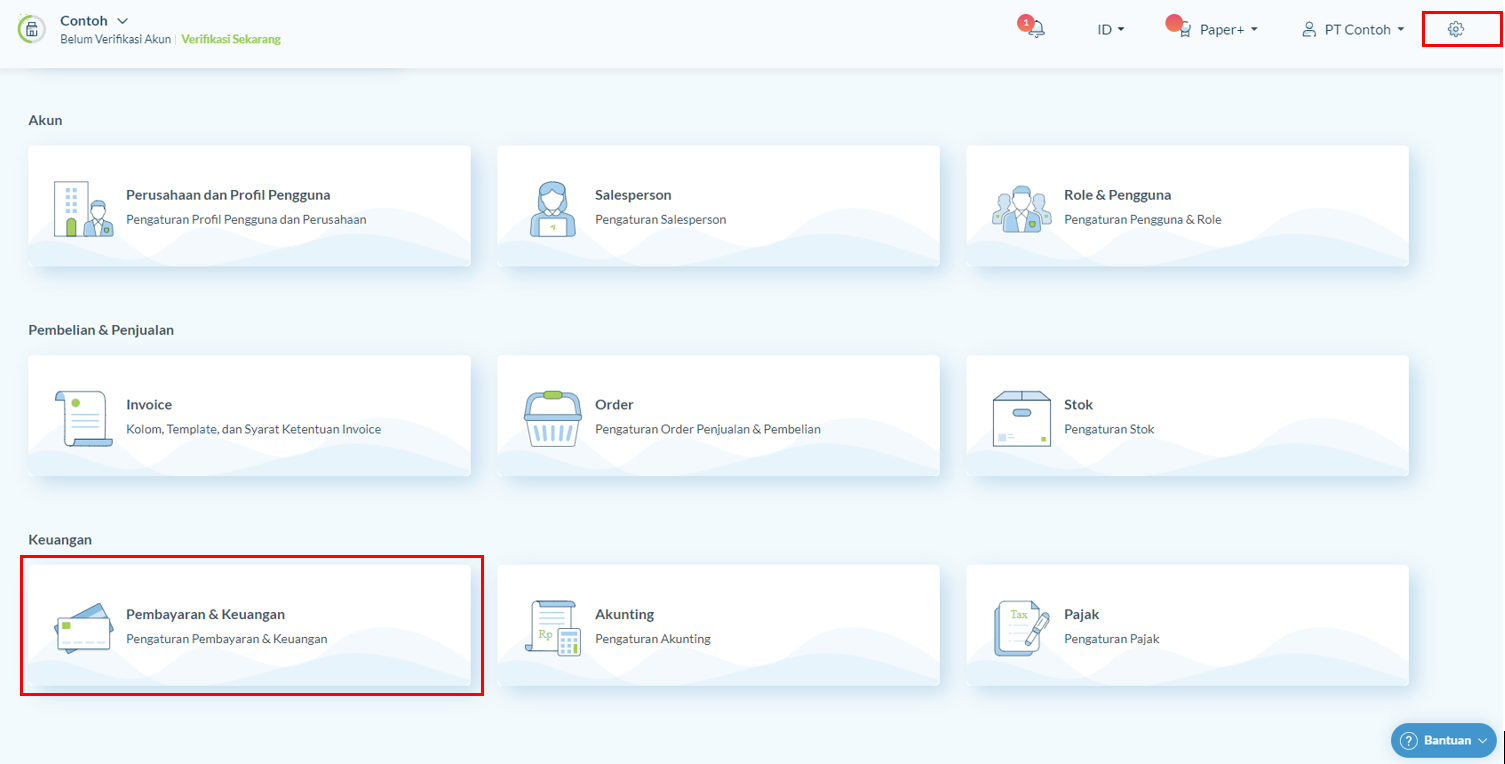Open Perusahaan dan Profil Pengguna settings card
Image resolution: width=1505 pixels, height=764 pixels.
(x=249, y=206)
